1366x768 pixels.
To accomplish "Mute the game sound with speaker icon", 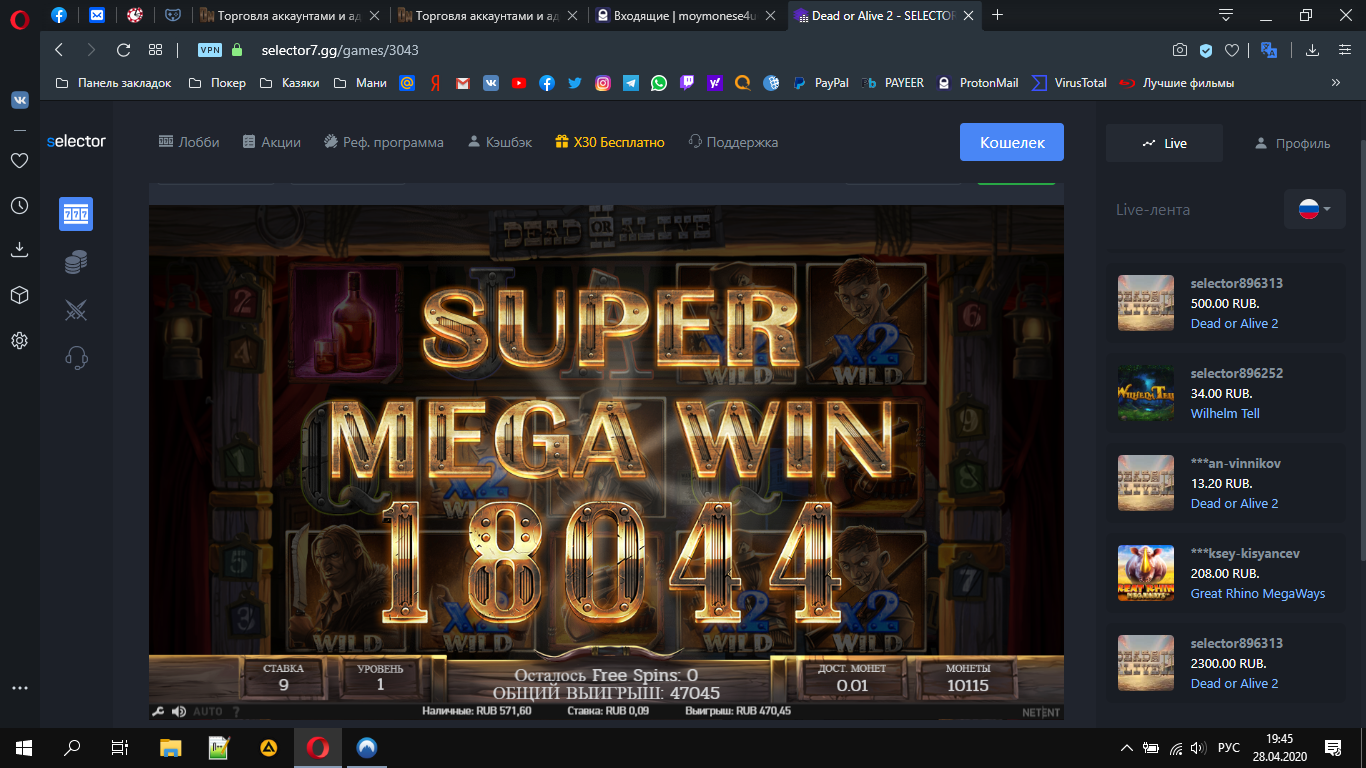I will pos(178,711).
